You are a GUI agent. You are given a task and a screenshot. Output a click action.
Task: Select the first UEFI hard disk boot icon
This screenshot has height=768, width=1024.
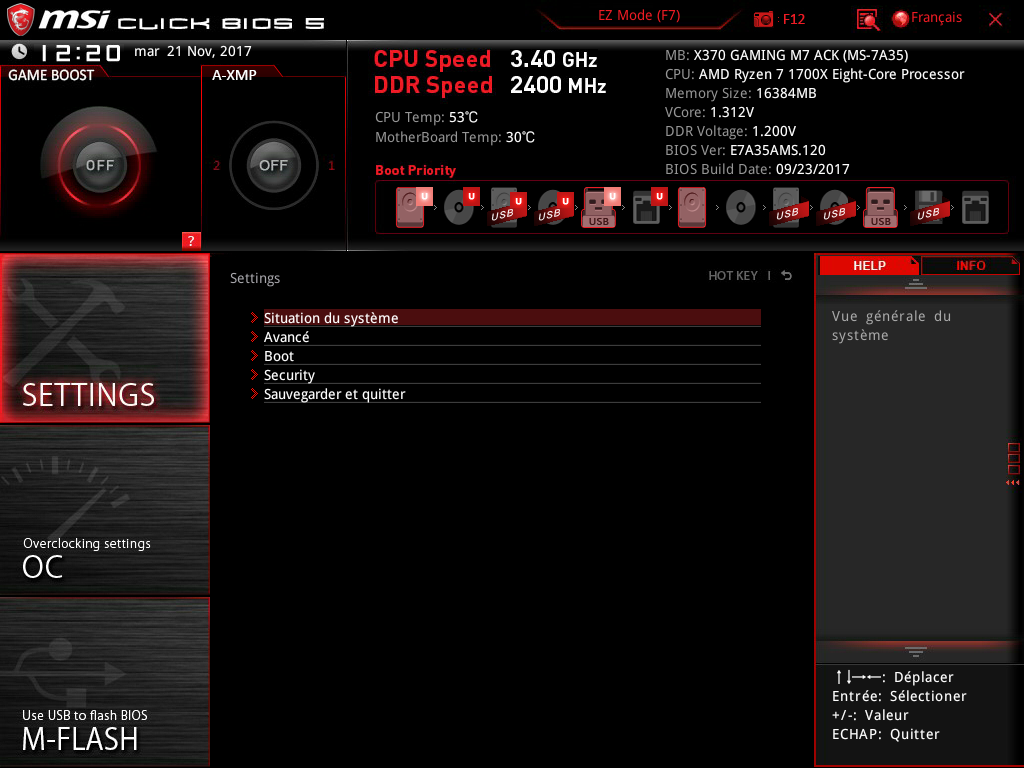click(413, 207)
